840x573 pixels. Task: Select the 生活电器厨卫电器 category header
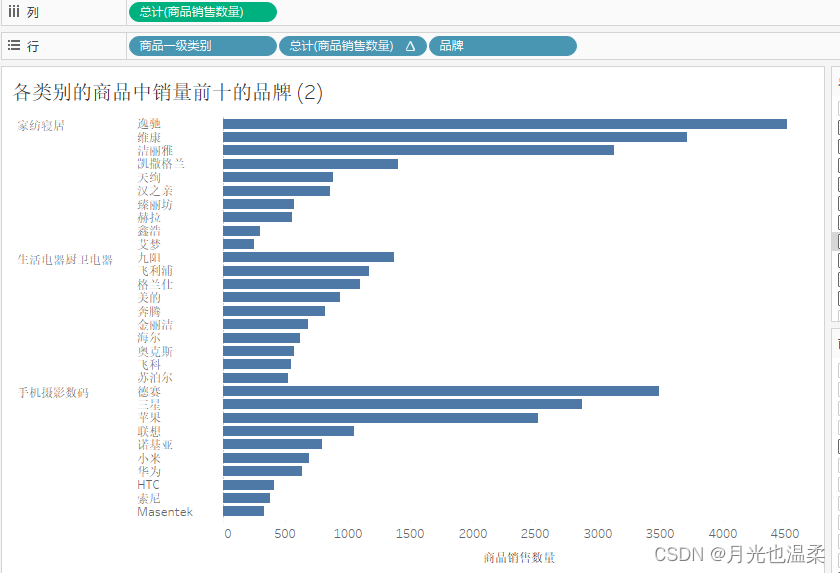coord(65,260)
